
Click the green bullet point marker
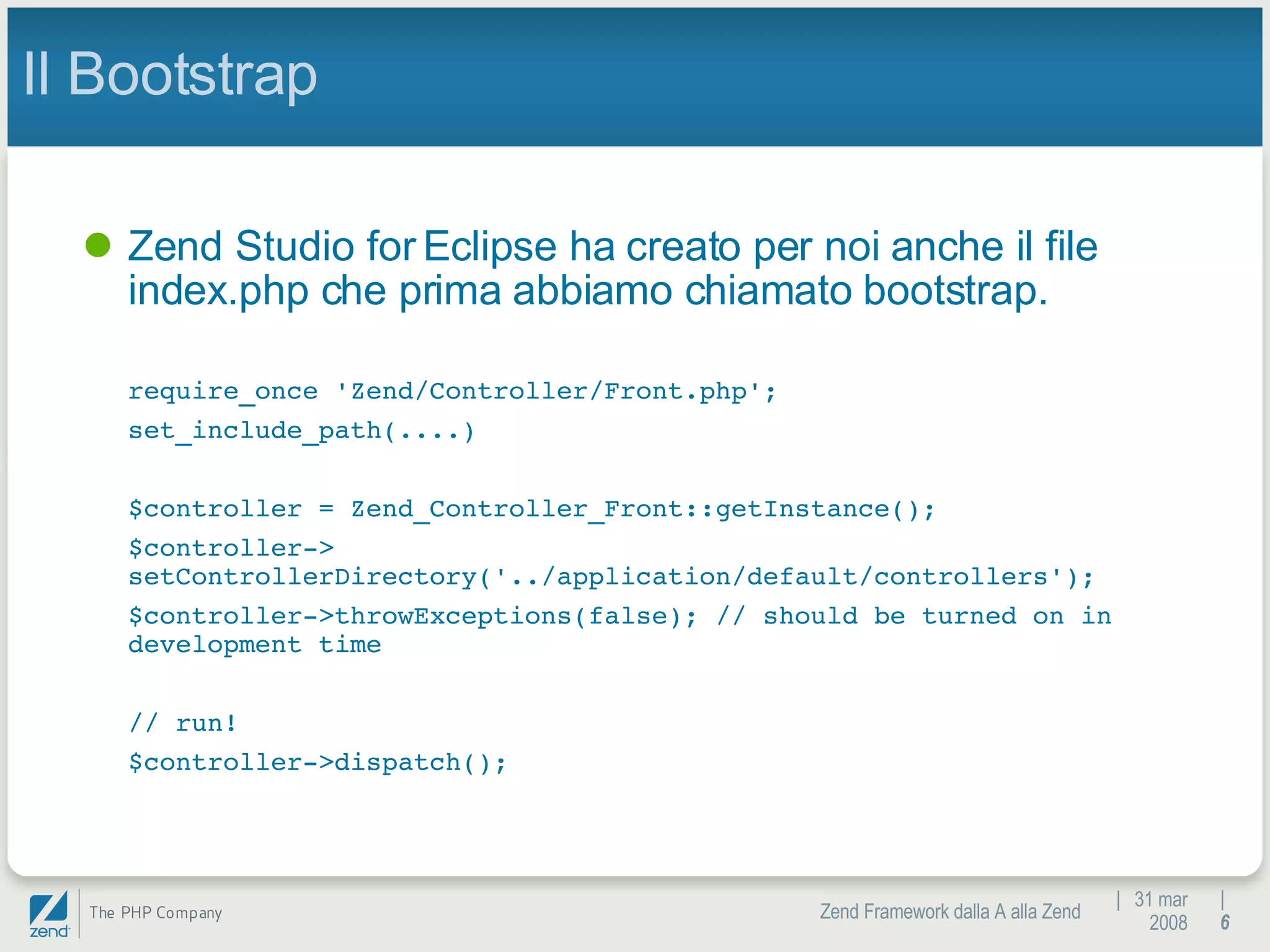tap(98, 245)
